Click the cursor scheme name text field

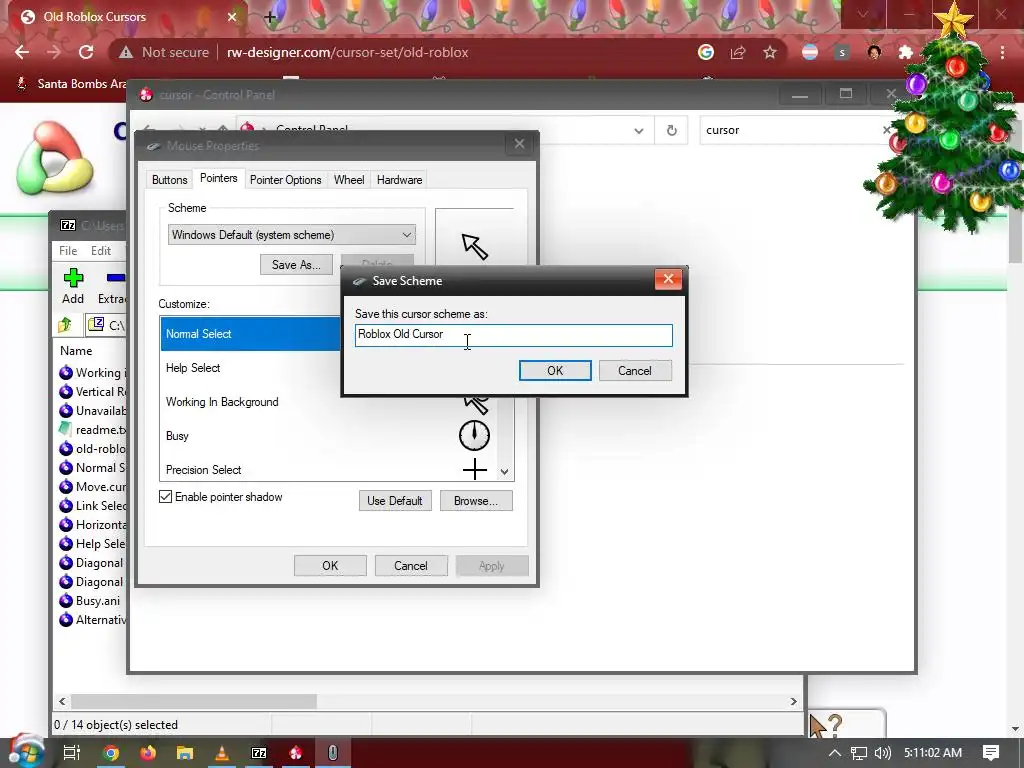point(513,335)
